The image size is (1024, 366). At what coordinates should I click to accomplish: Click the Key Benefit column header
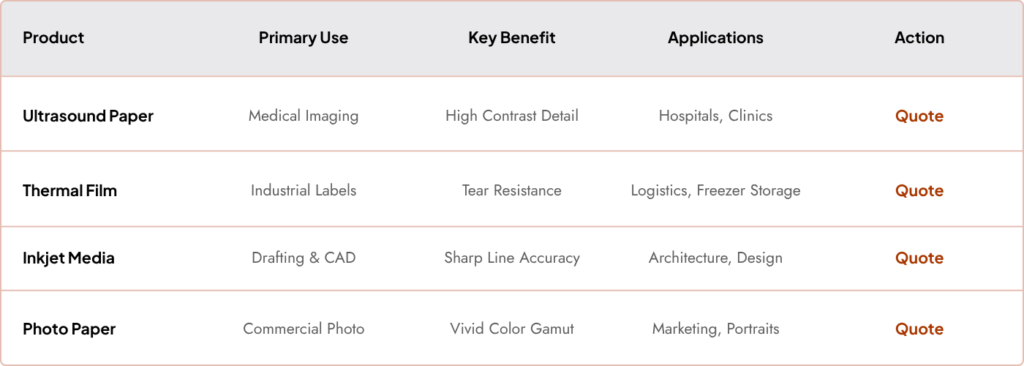(x=511, y=38)
